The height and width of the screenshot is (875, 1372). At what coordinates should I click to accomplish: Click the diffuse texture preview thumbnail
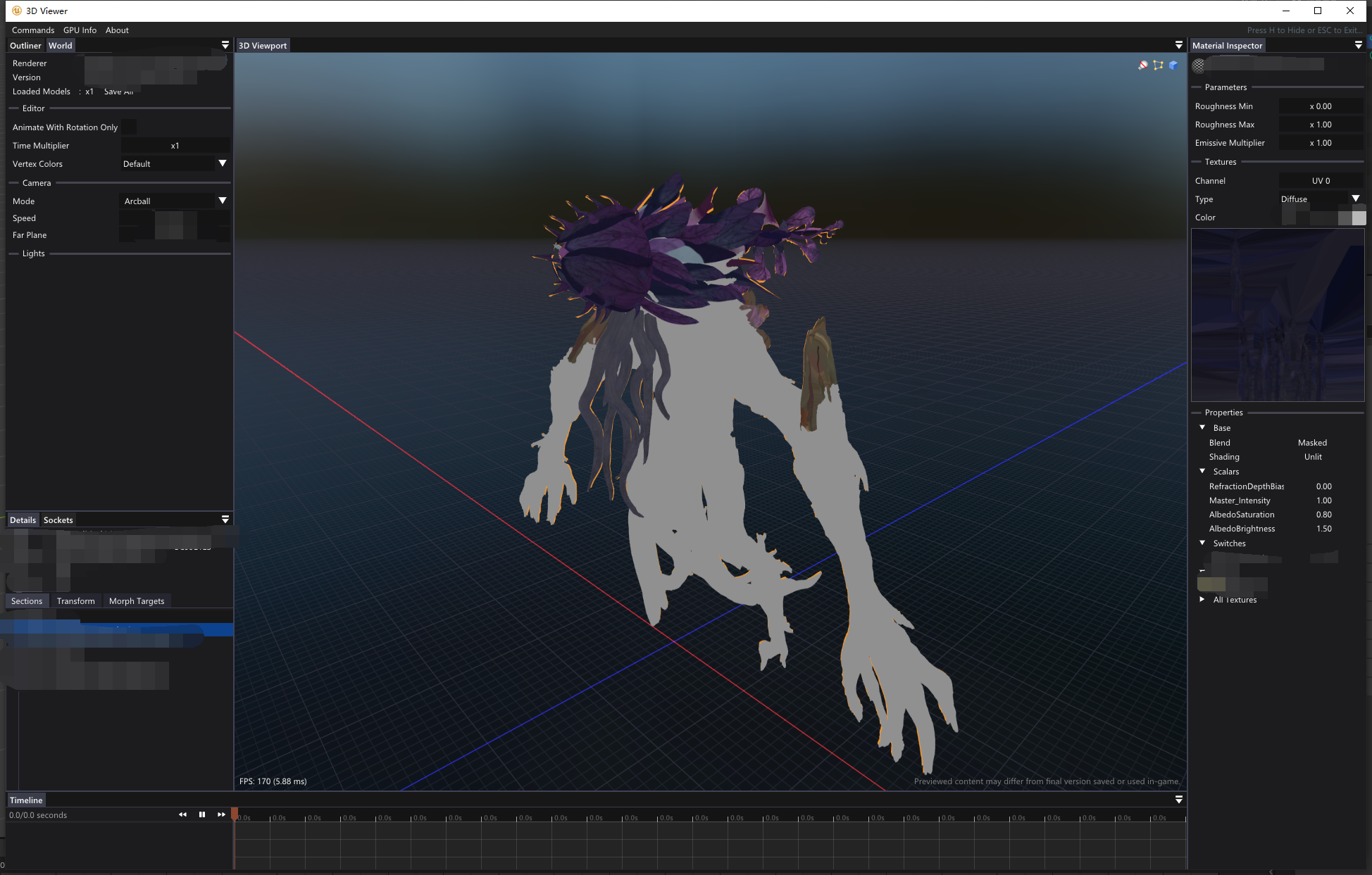click(1277, 315)
